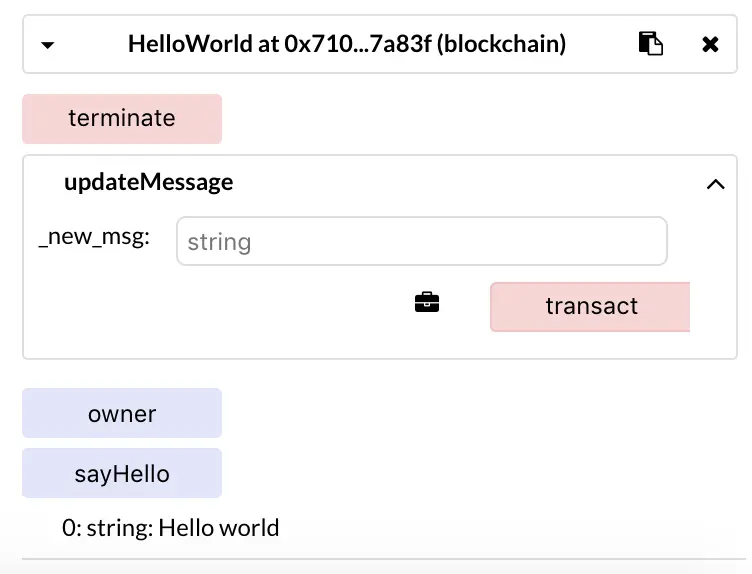Call the sayHello function
The image size is (752, 574).
pos(122,473)
